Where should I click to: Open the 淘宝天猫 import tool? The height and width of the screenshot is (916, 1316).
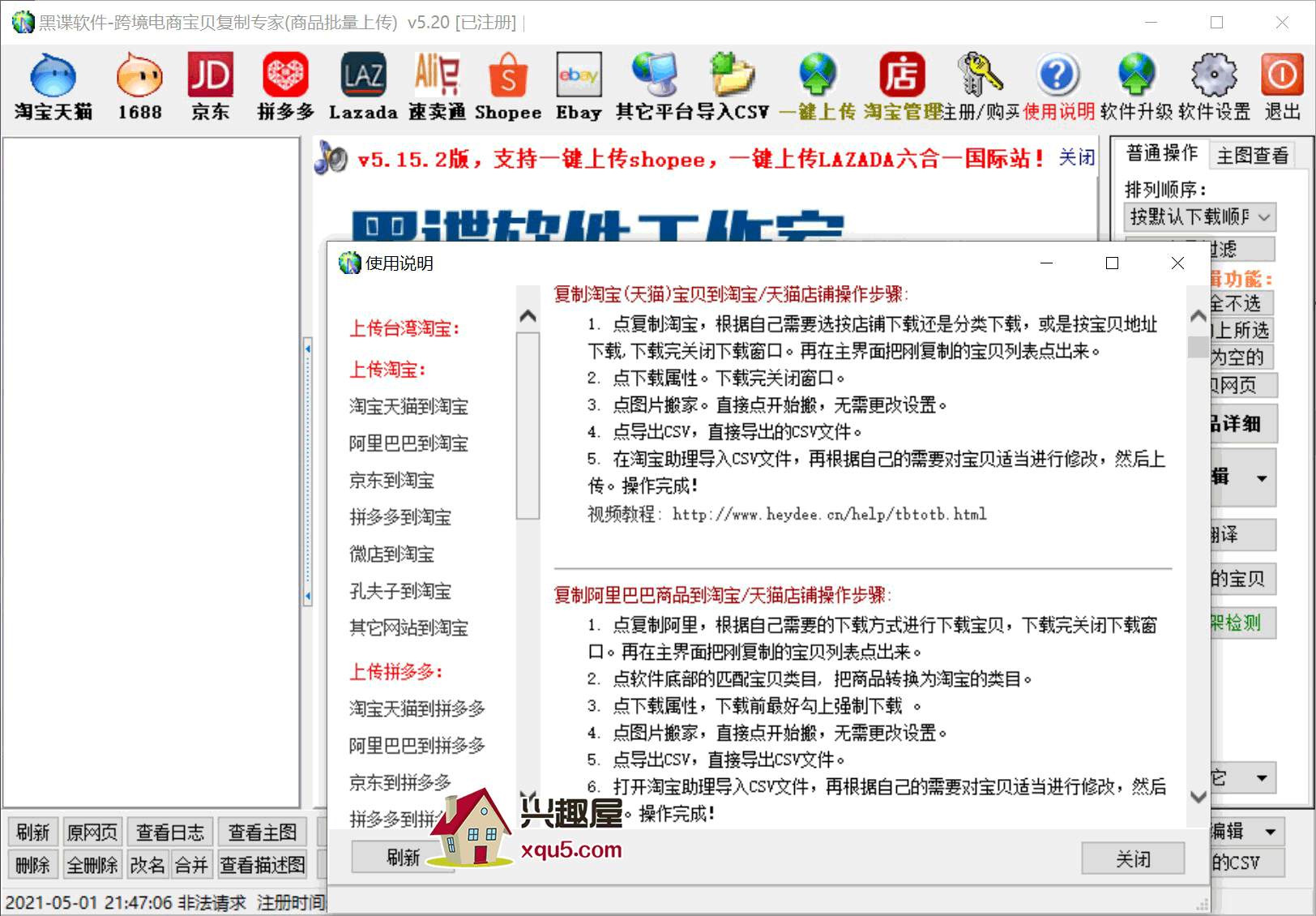[53, 87]
